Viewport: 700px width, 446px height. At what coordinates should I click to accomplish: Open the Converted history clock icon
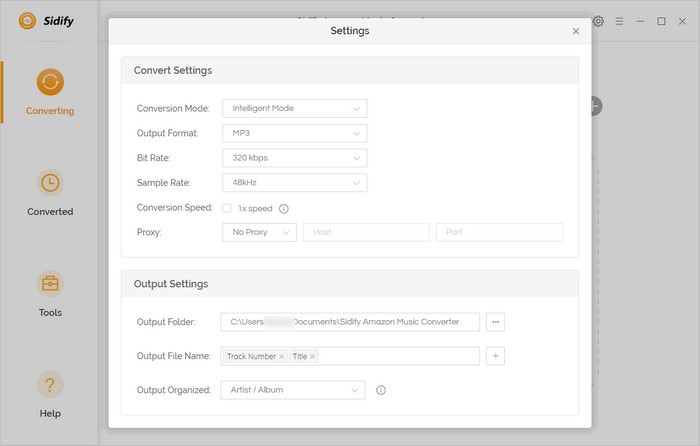click(50, 183)
